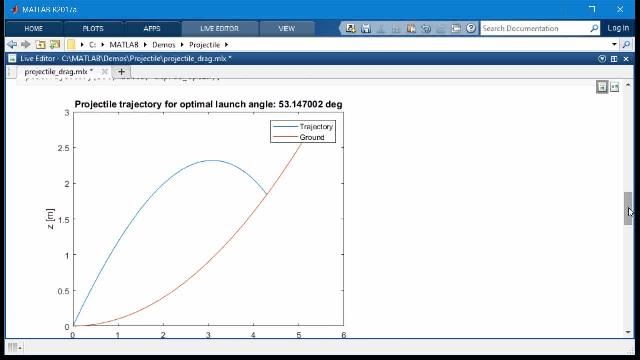Image resolution: width=640 pixels, height=360 pixels.
Task: Switch to the PLOTS tab
Action: [93, 29]
